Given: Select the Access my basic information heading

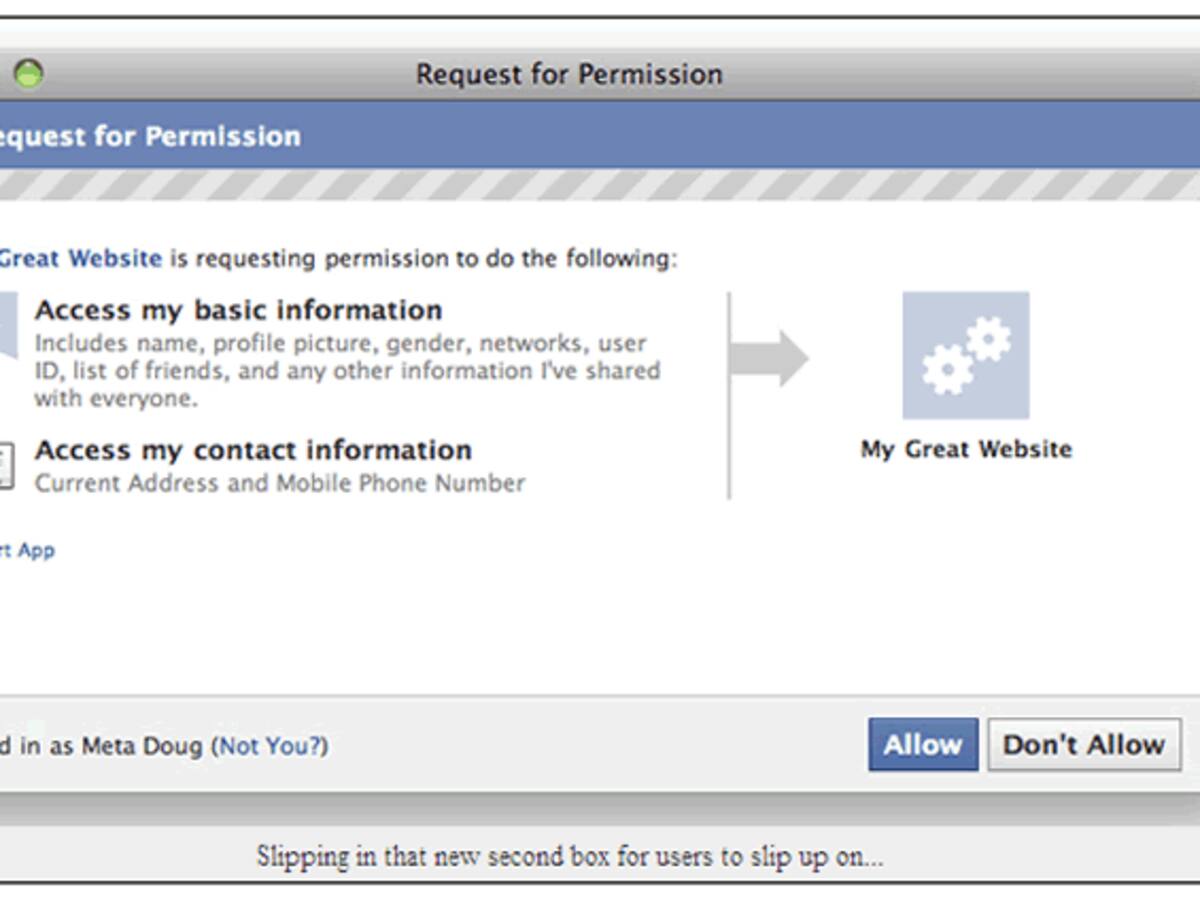Looking at the screenshot, I should (238, 310).
